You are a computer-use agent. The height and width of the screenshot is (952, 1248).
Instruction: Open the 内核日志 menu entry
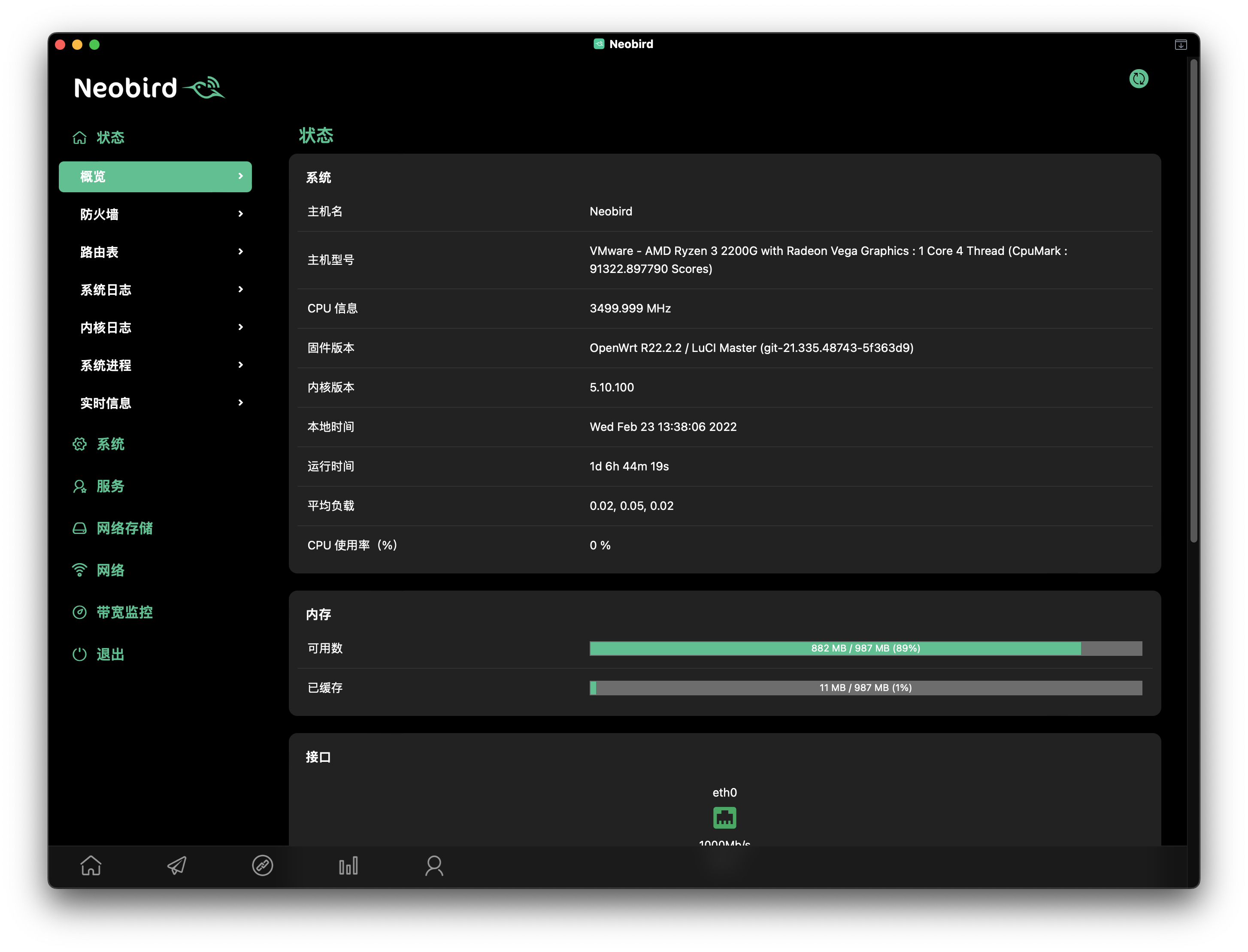[106, 327]
